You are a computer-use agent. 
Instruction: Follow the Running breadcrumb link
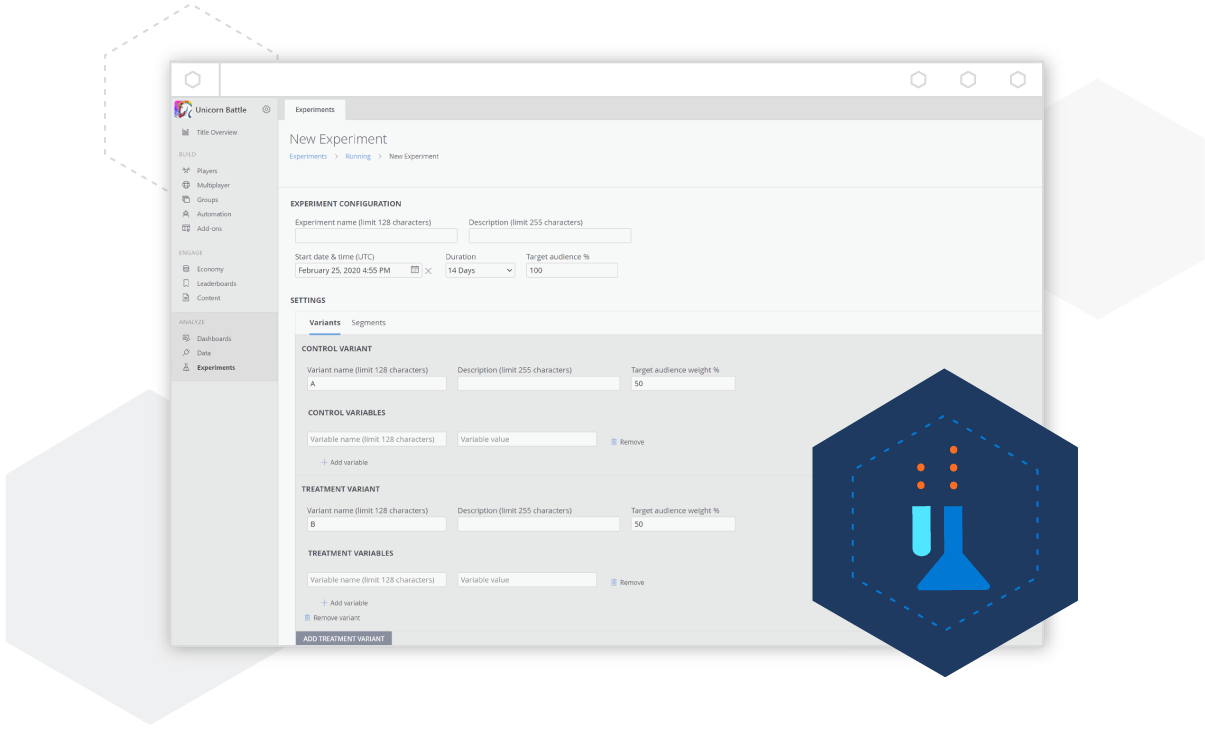[x=358, y=156]
